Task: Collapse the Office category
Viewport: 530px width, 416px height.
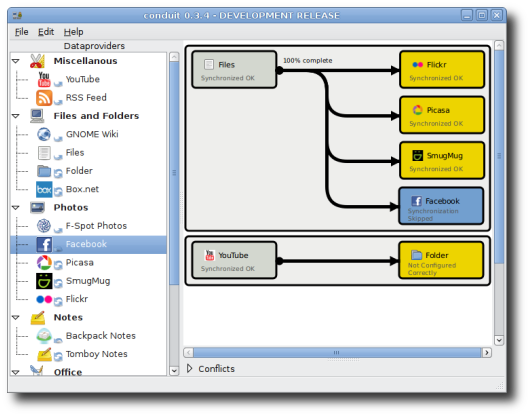Action: tap(16, 372)
